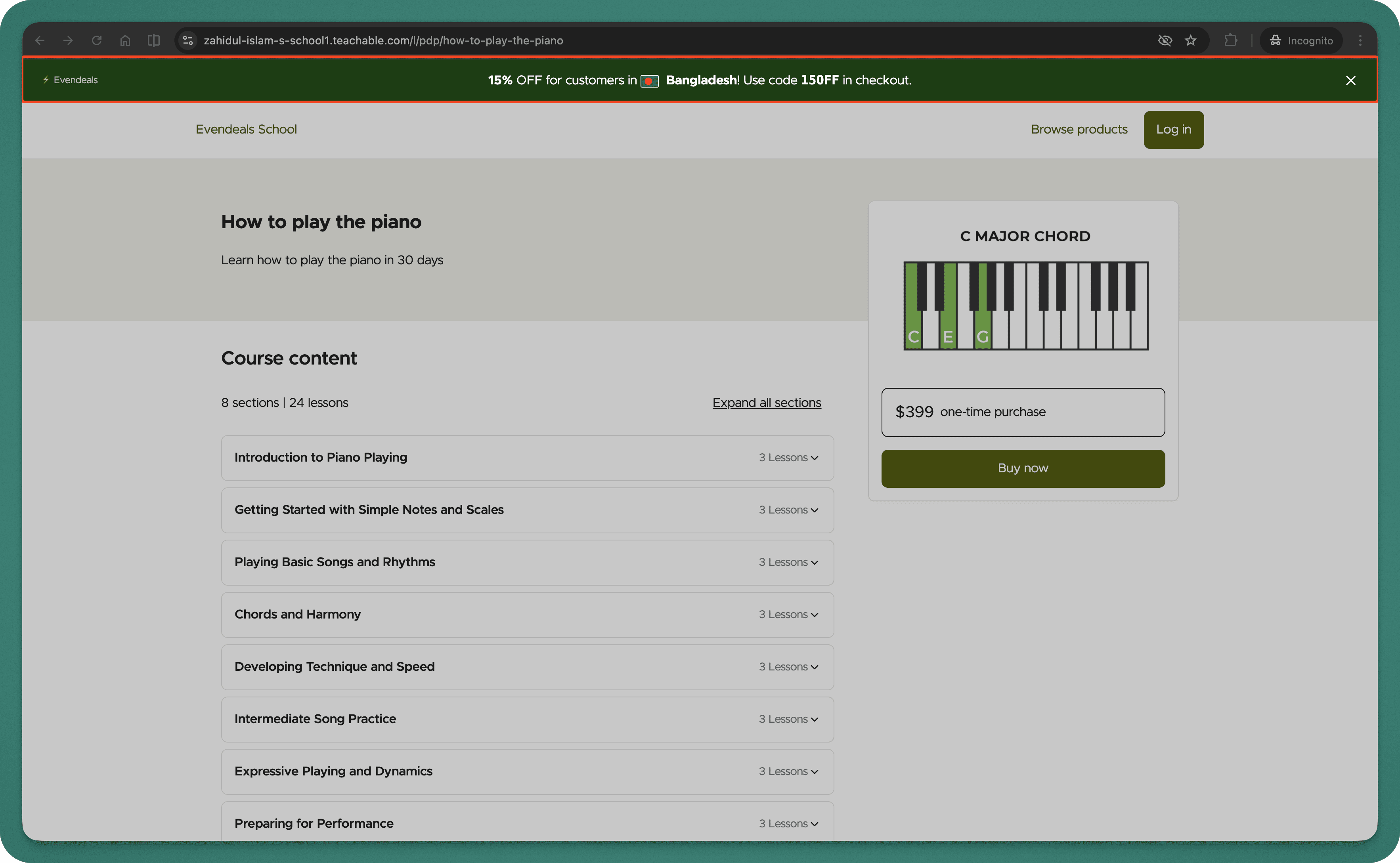1400x863 pixels.
Task: Expand Intermediate Song Practice lessons chevron
Action: (x=815, y=720)
